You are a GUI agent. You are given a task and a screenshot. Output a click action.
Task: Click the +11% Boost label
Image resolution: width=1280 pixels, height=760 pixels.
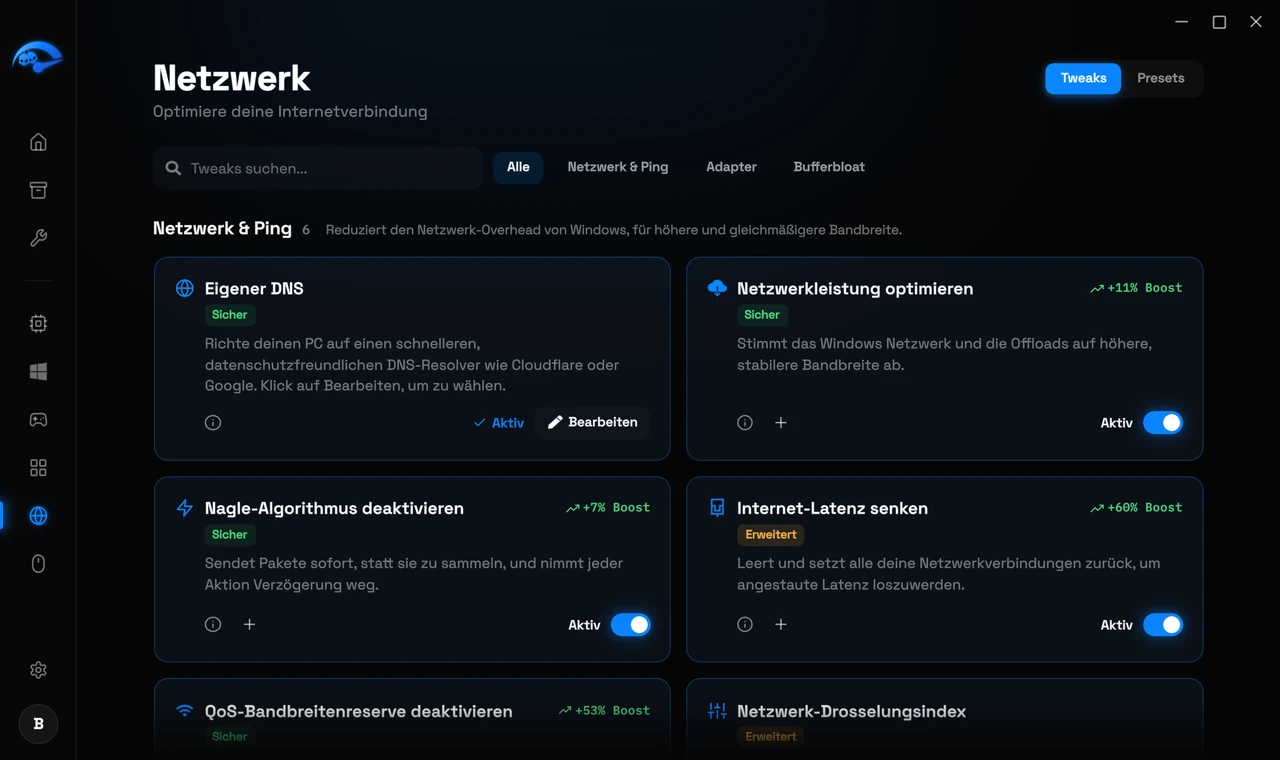1136,288
